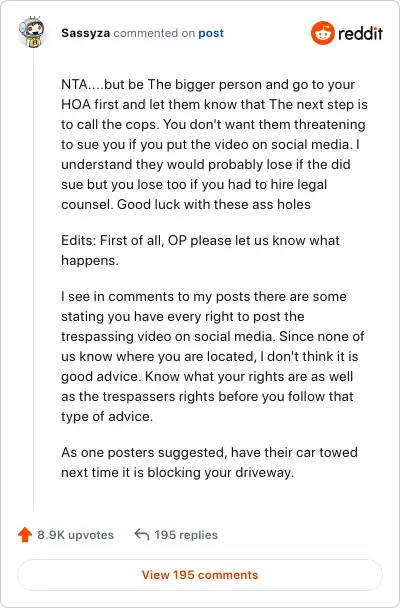Click the 'Edits: First of all' paragraph
The height and width of the screenshot is (608, 400).
coord(200,250)
